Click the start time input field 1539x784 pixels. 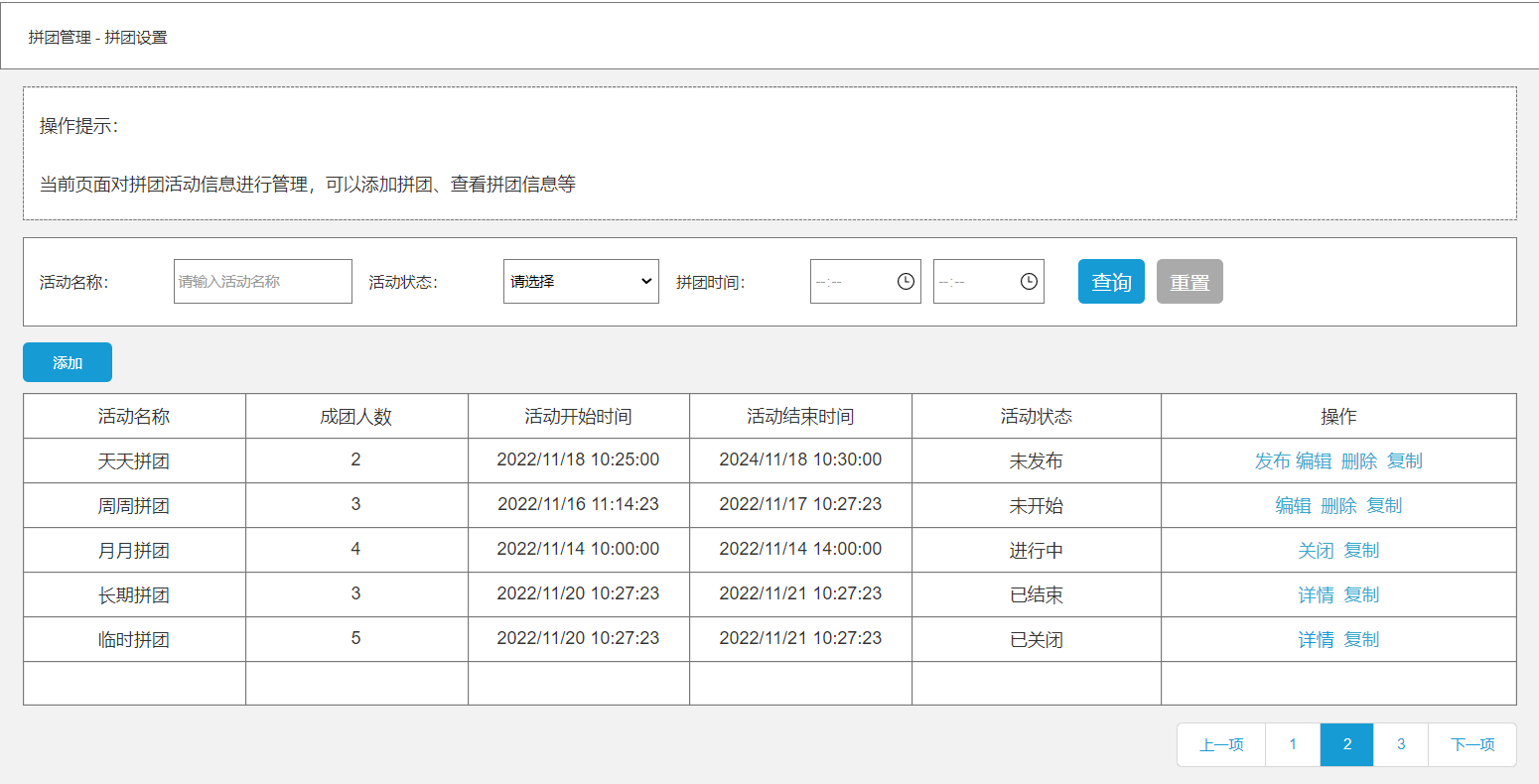pos(866,281)
